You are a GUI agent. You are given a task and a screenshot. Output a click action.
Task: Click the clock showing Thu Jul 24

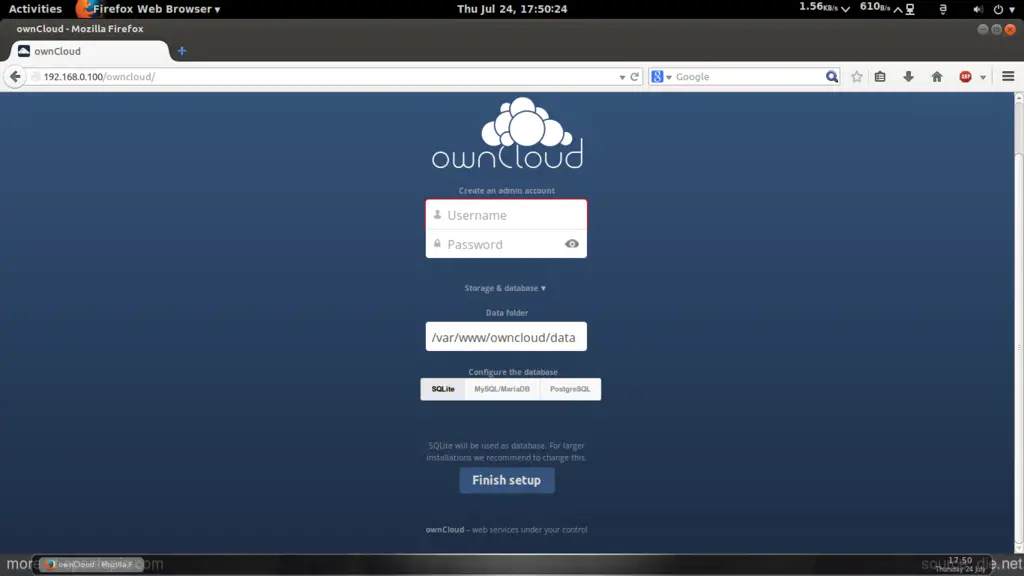click(x=512, y=9)
